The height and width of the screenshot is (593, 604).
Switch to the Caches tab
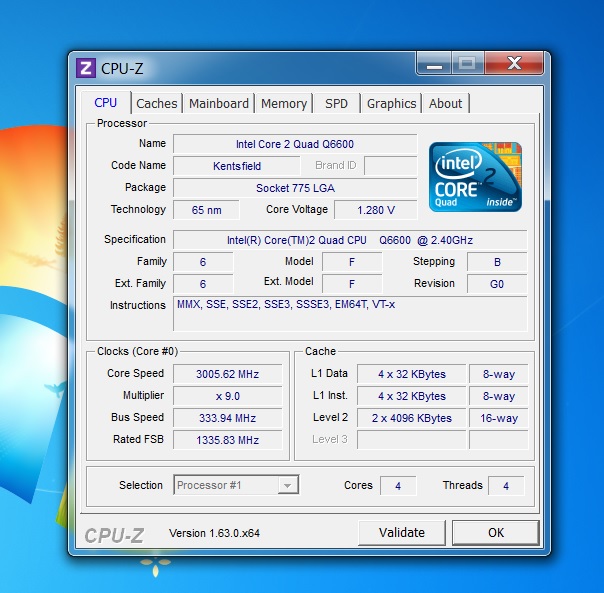click(157, 103)
